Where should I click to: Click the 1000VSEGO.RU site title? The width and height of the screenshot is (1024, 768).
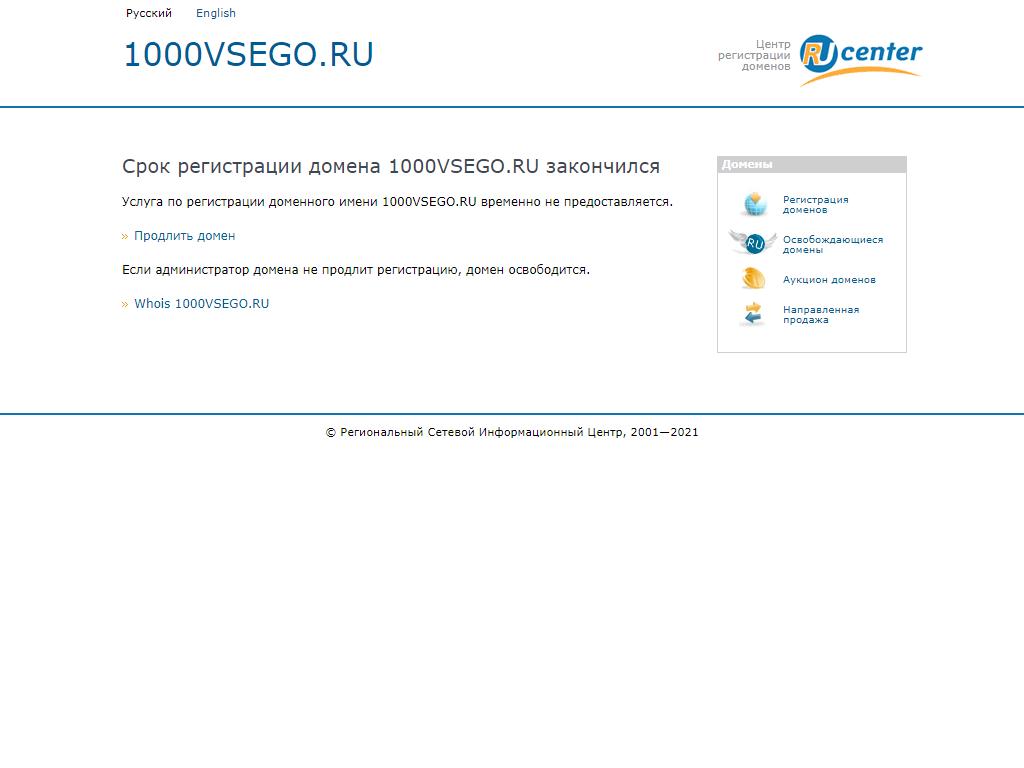pos(248,55)
